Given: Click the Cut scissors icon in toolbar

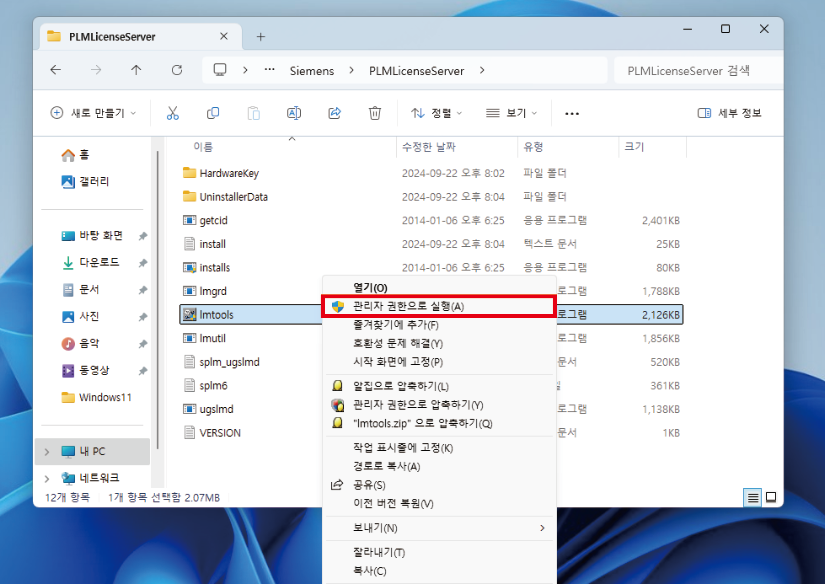Looking at the screenshot, I should [173, 113].
